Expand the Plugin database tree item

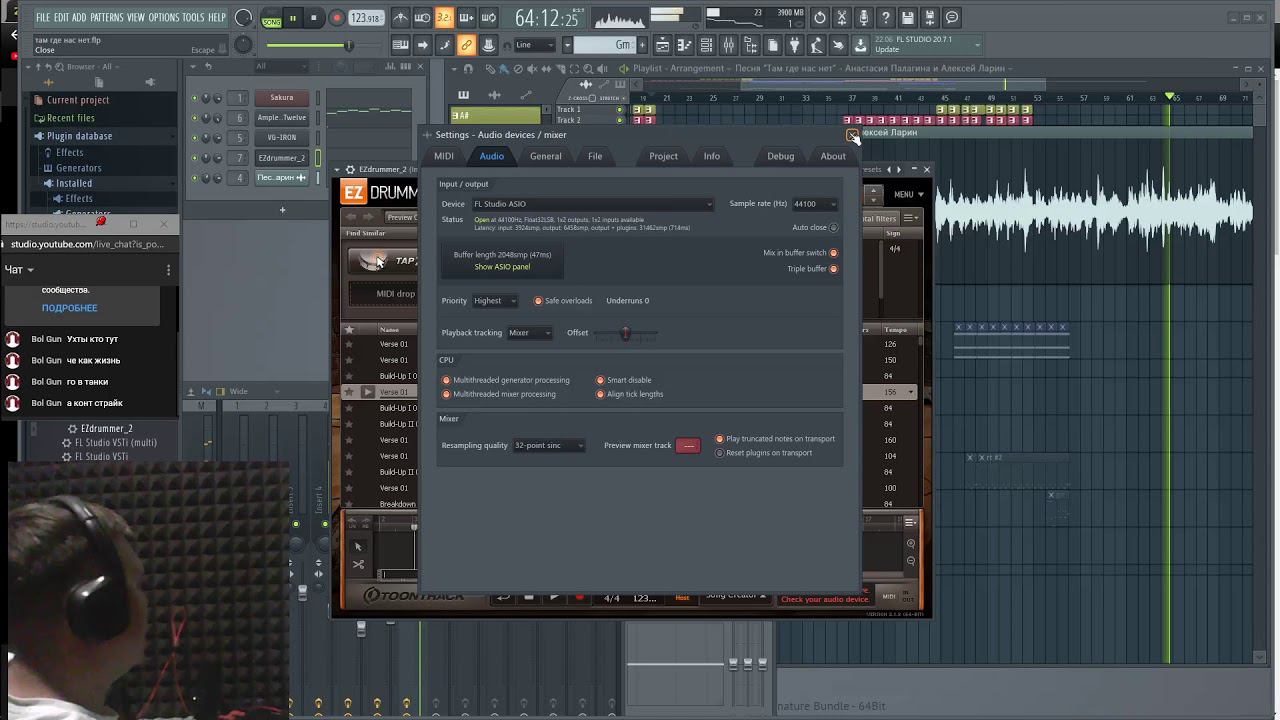click(79, 136)
